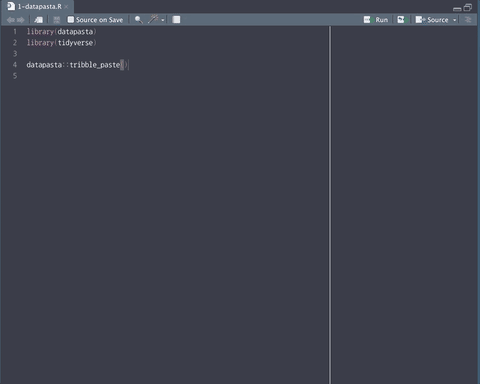The height and width of the screenshot is (384, 480).
Task: Click line number 2 in gutter
Action: click(15, 43)
